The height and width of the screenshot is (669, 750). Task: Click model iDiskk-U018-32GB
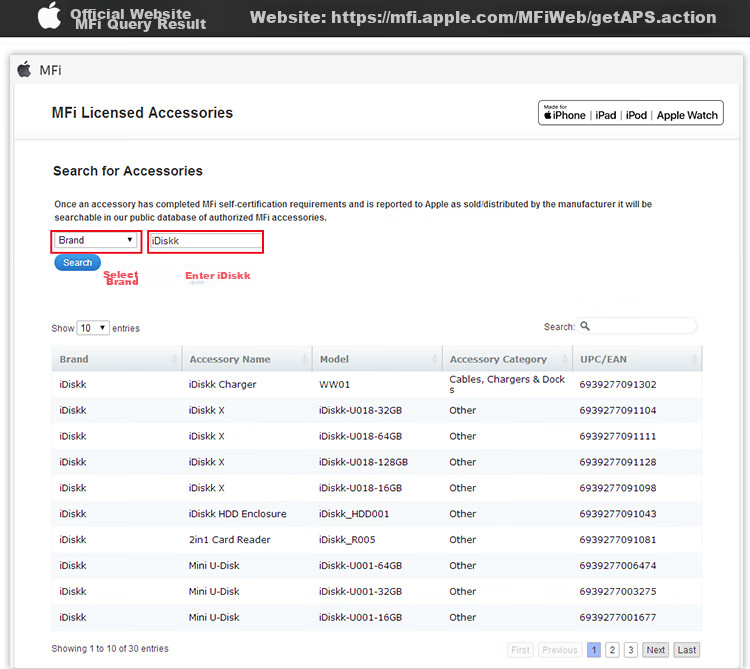(x=361, y=410)
